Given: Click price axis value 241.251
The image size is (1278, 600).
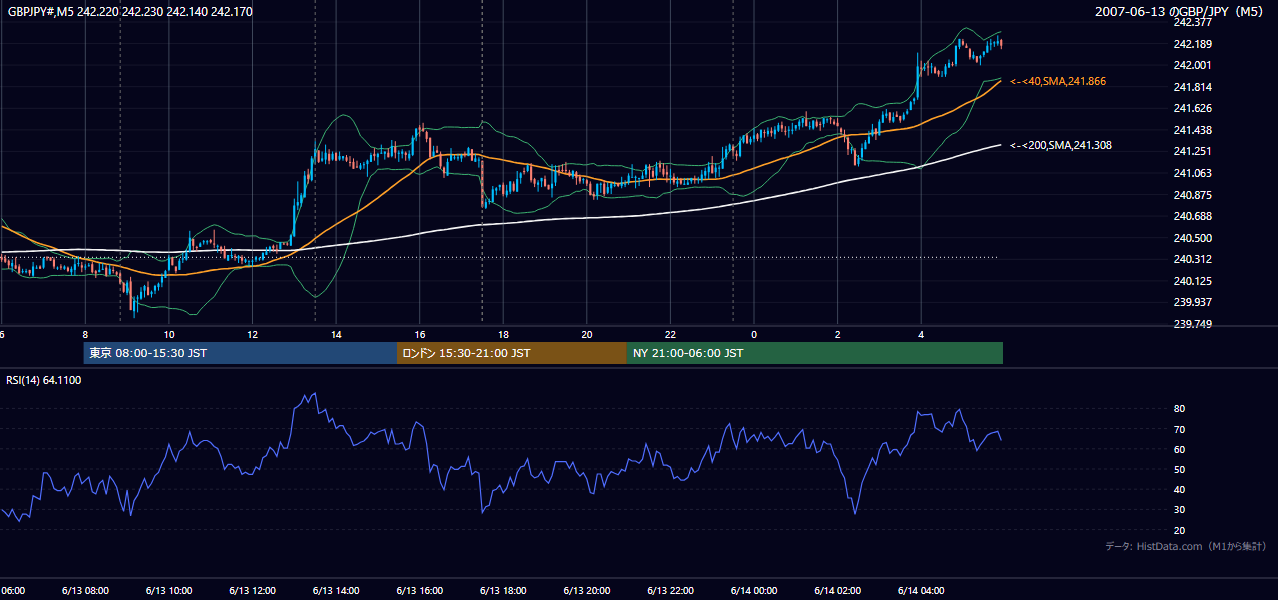Looking at the screenshot, I should click(1192, 151).
